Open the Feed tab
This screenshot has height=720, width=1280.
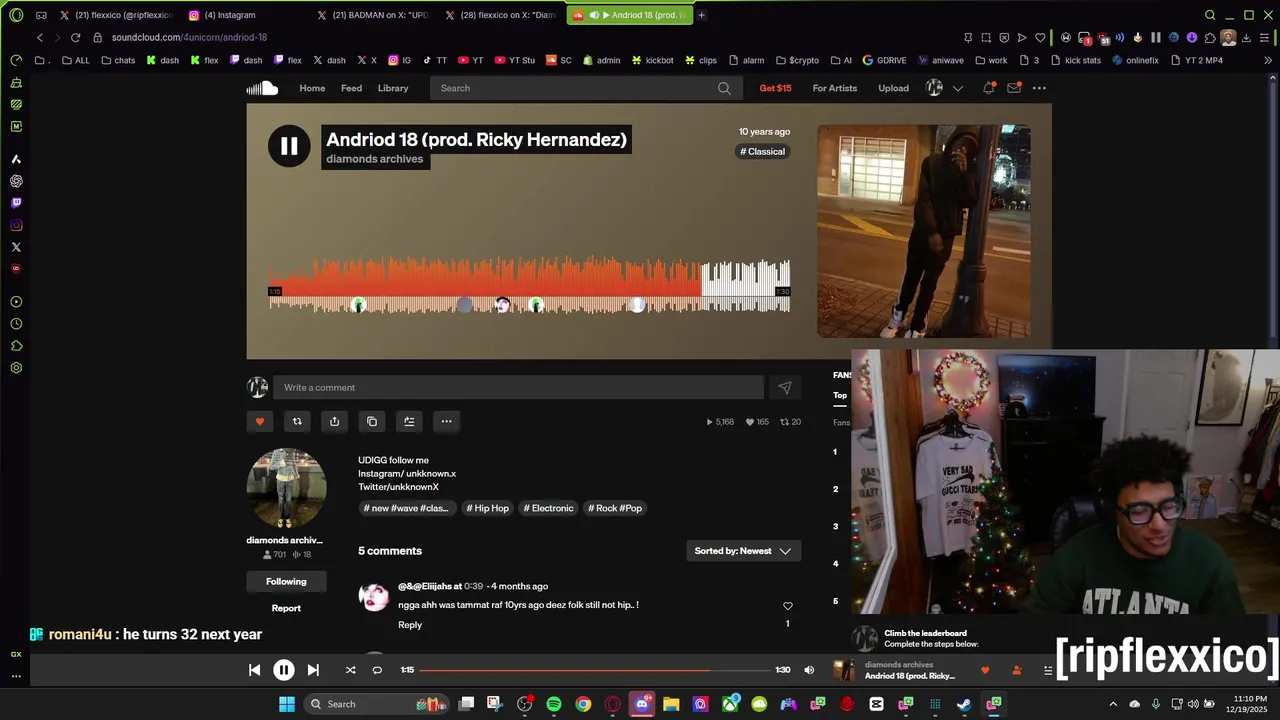click(x=351, y=88)
